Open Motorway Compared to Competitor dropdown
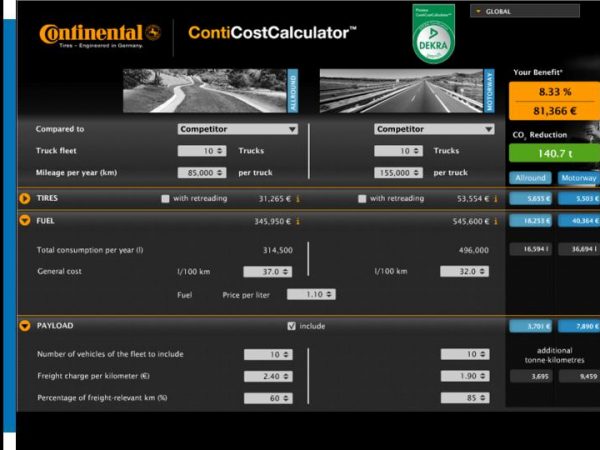The width and height of the screenshot is (600, 450). tap(434, 129)
